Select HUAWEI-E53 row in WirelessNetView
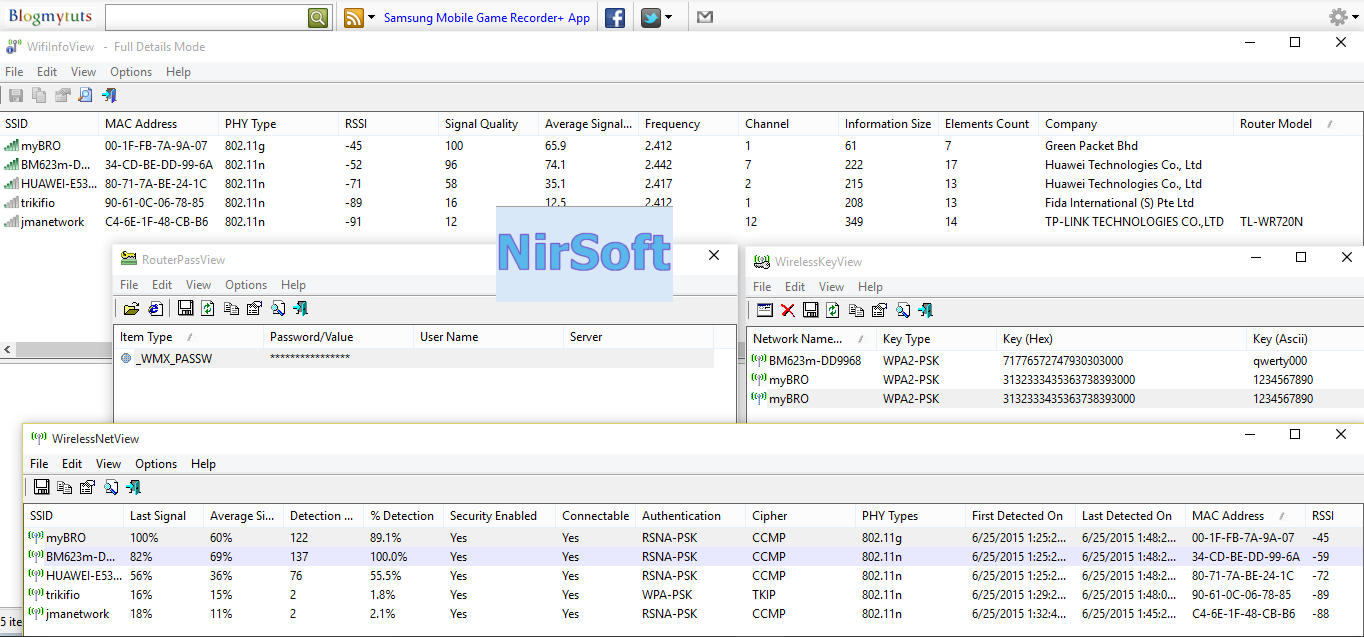The height and width of the screenshot is (637, 1364). pos(692,576)
